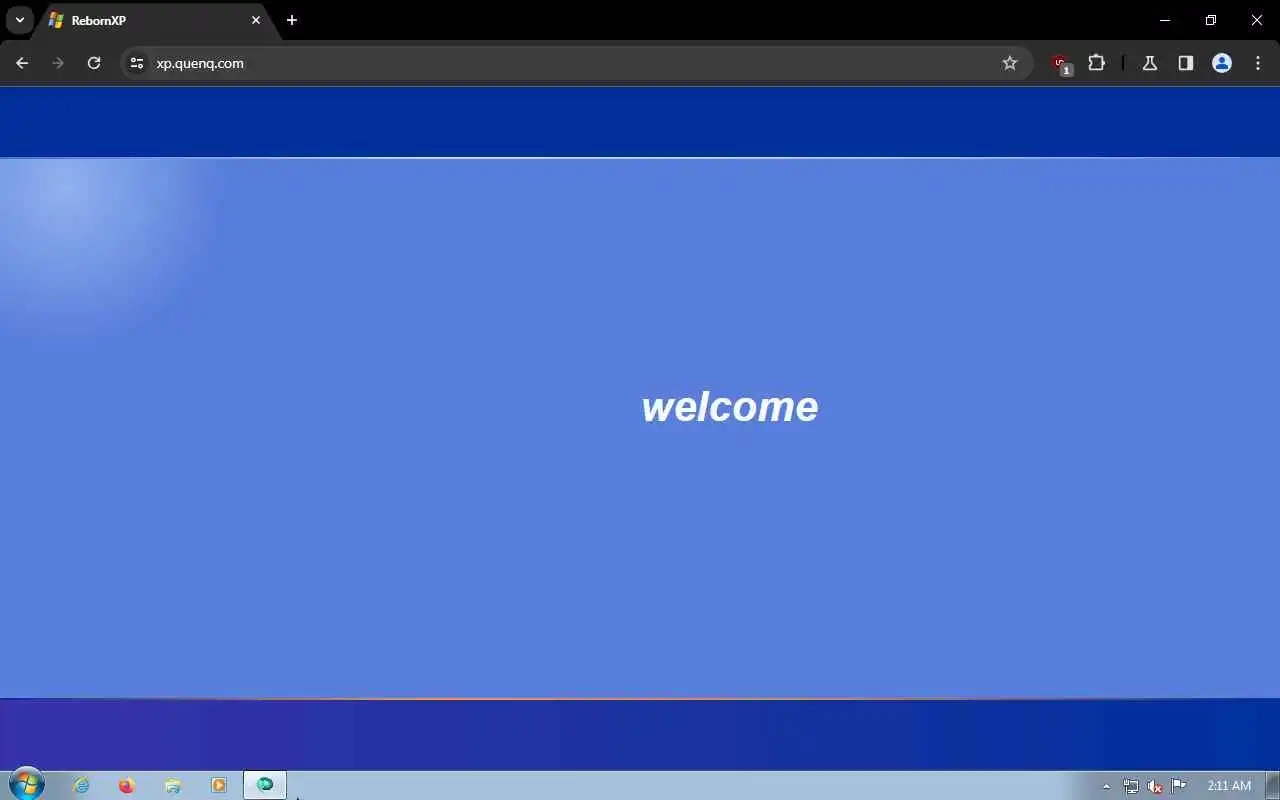The height and width of the screenshot is (800, 1280).
Task: Close the Chrome window
Action: (x=1257, y=20)
